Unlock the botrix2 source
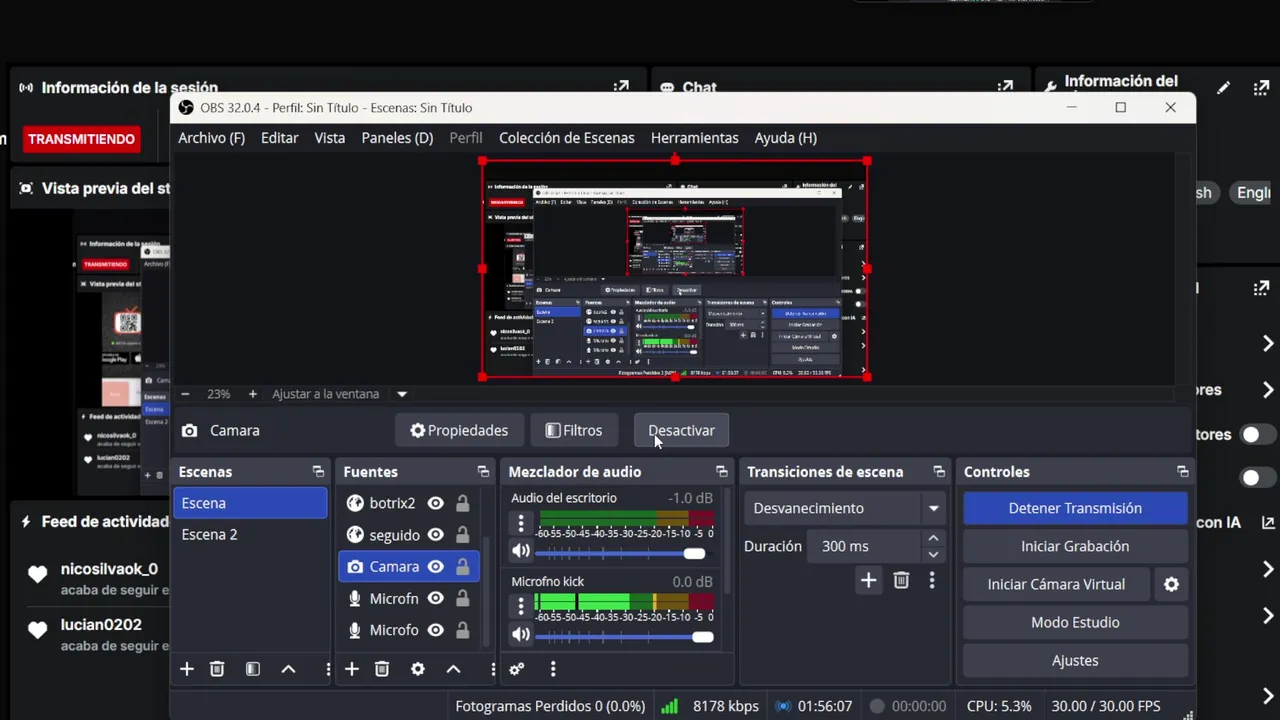 click(x=463, y=503)
